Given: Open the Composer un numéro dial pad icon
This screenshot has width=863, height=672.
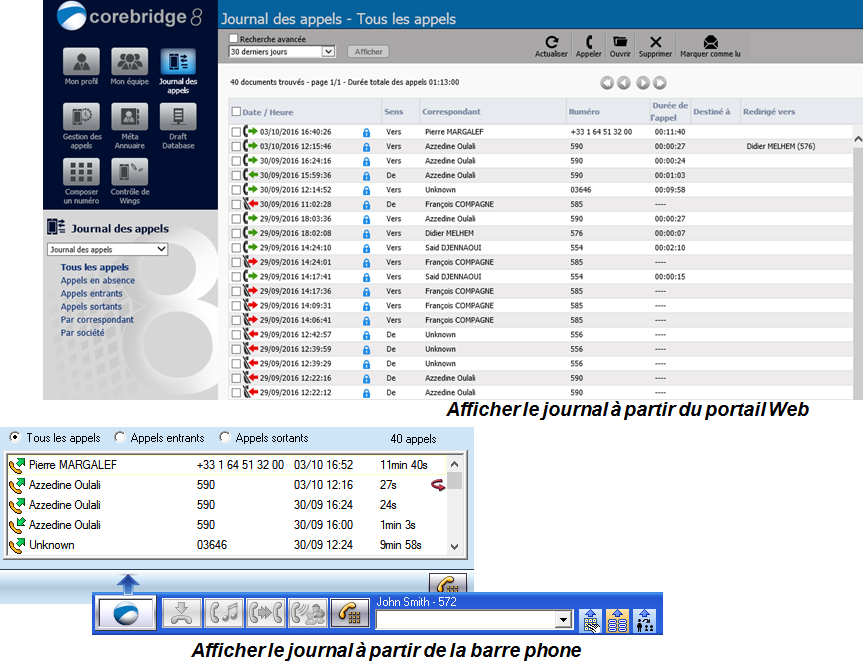Looking at the screenshot, I should (80, 172).
